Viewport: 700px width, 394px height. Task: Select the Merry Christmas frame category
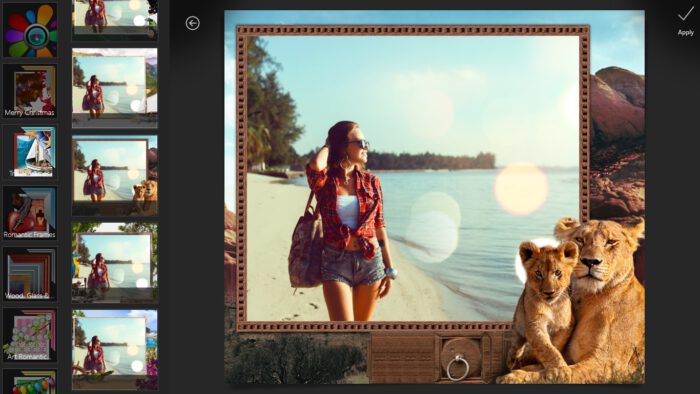click(30, 91)
